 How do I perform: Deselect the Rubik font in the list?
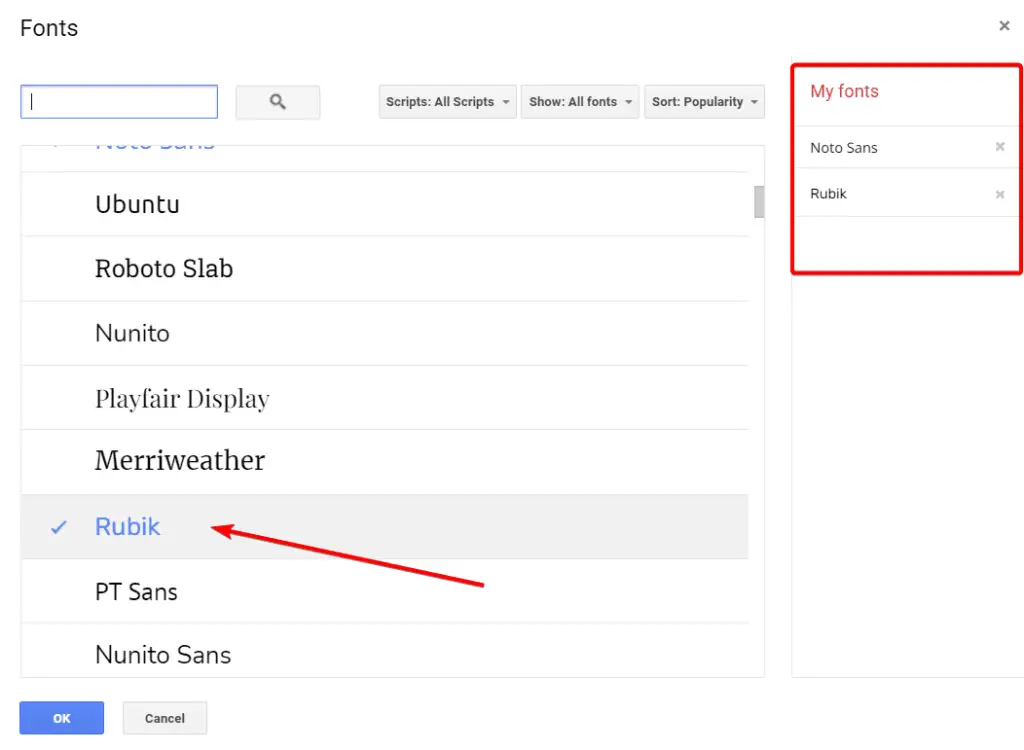pos(127,527)
